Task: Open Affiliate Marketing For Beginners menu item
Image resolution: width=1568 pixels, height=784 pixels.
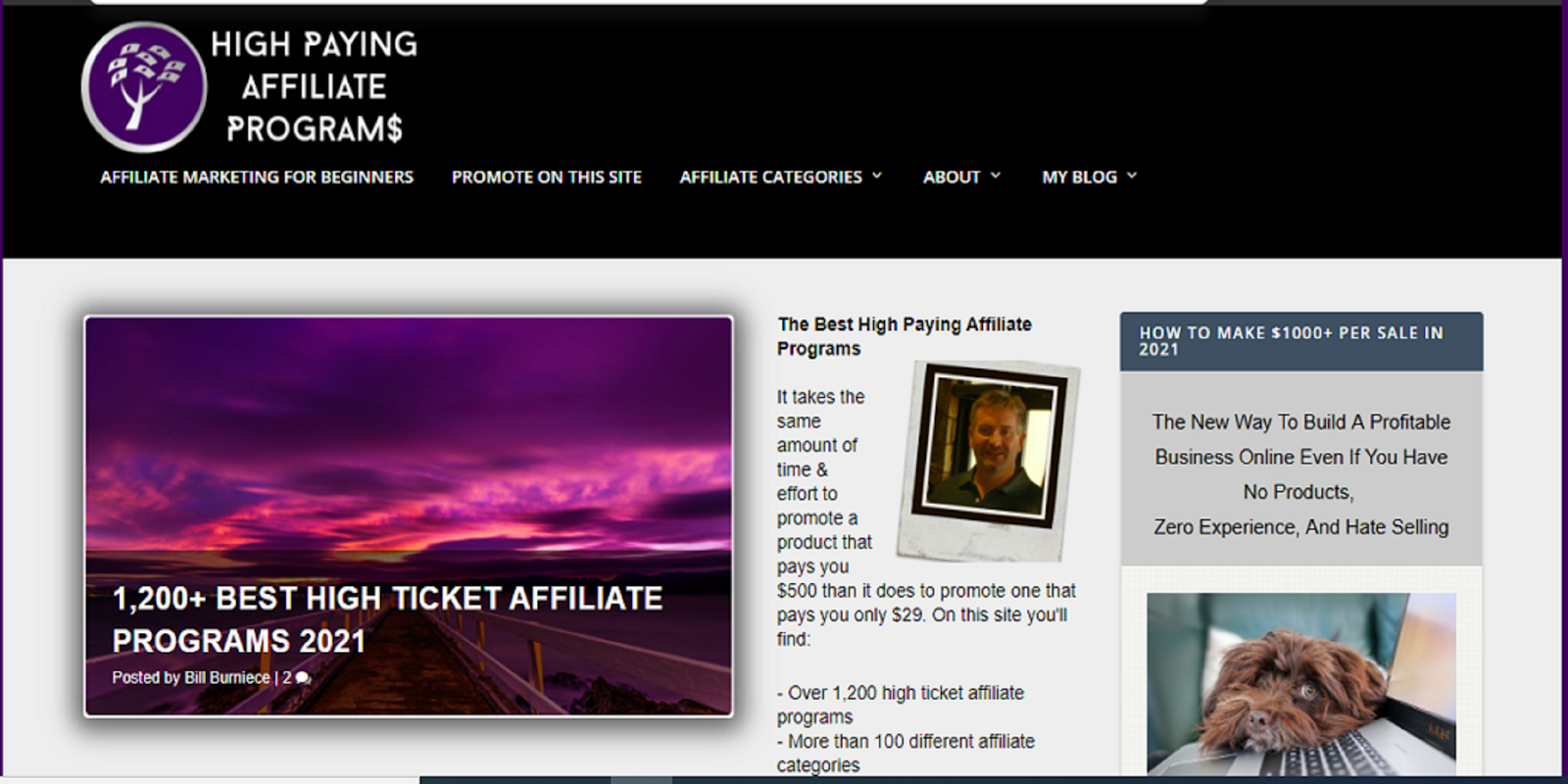Action: pyautogui.click(x=257, y=177)
